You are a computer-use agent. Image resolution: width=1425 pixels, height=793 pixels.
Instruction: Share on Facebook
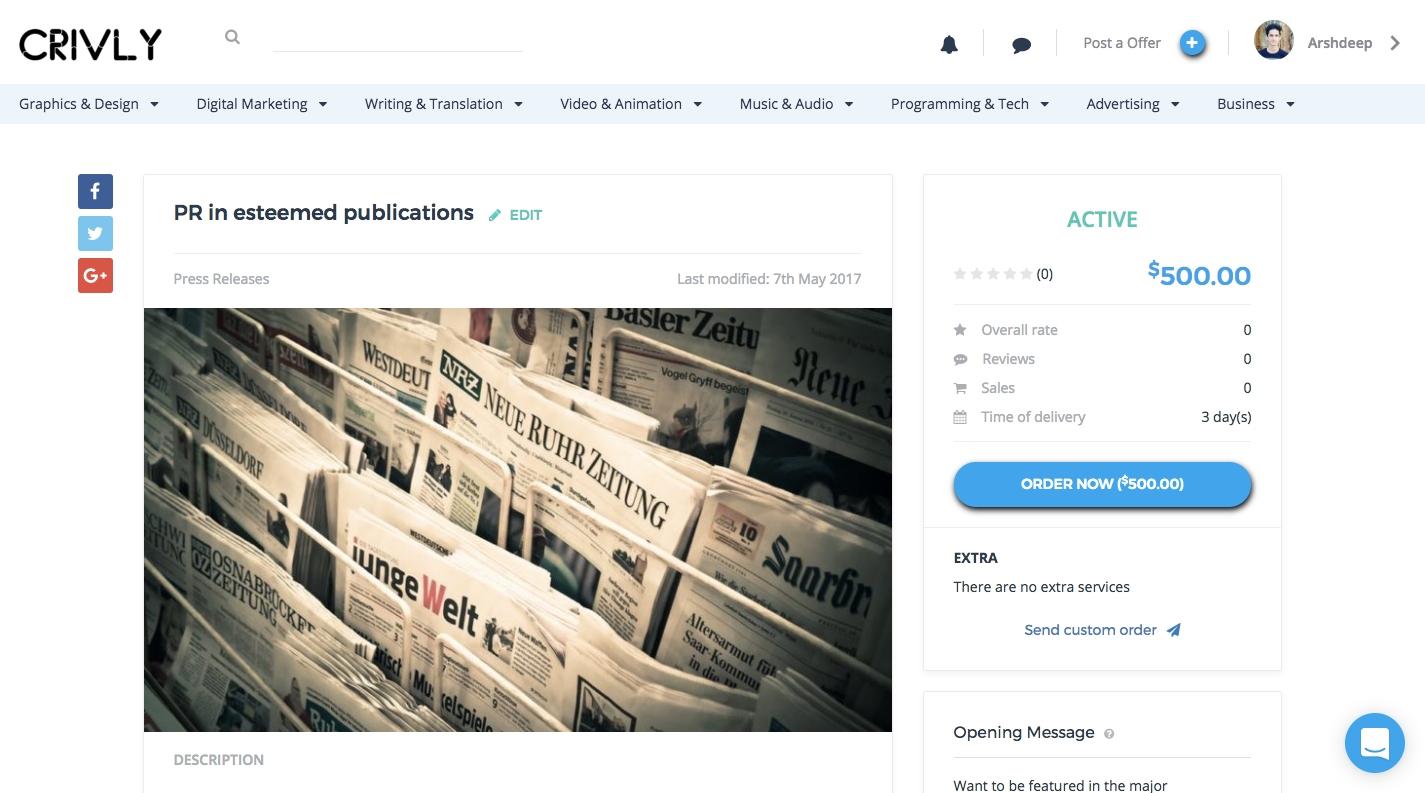pyautogui.click(x=95, y=191)
